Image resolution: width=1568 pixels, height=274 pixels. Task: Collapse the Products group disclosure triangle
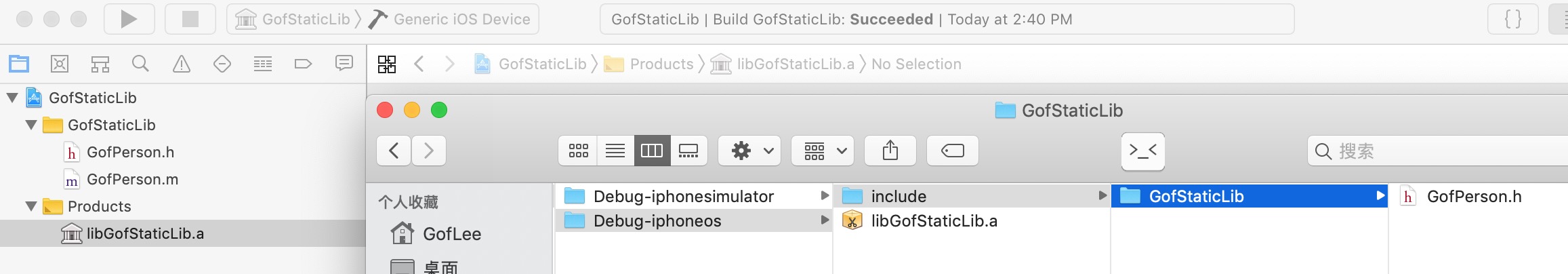[x=30, y=206]
